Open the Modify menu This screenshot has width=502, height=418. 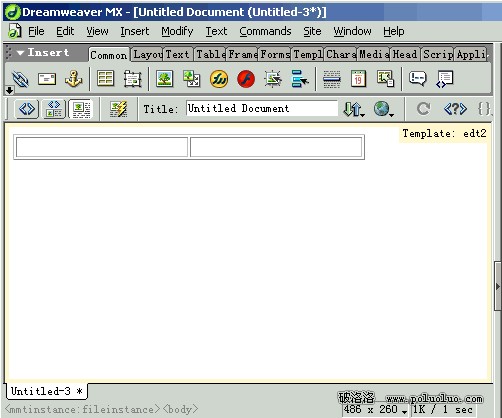point(177,31)
